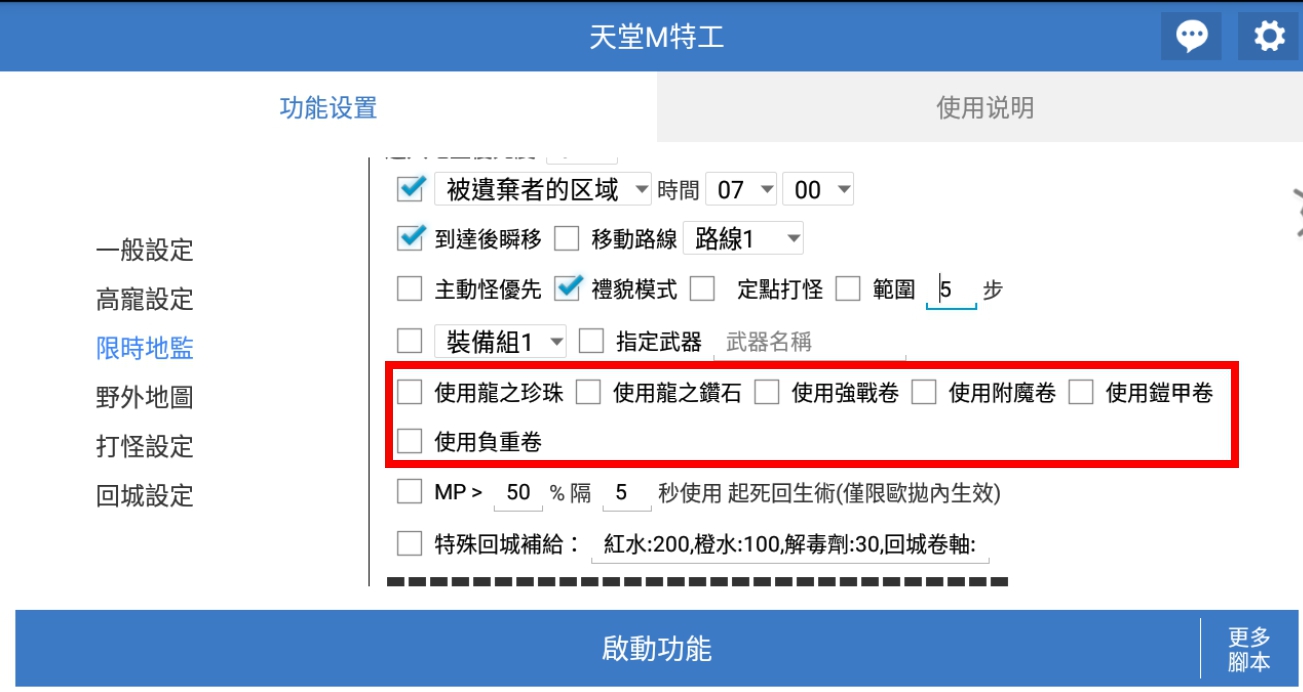Check the 使用負重卷 option
Screen dimensions: 1303x692
410,441
